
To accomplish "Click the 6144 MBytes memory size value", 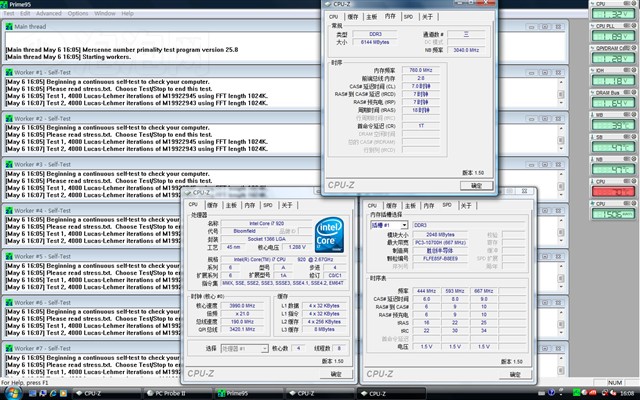I will [375, 42].
